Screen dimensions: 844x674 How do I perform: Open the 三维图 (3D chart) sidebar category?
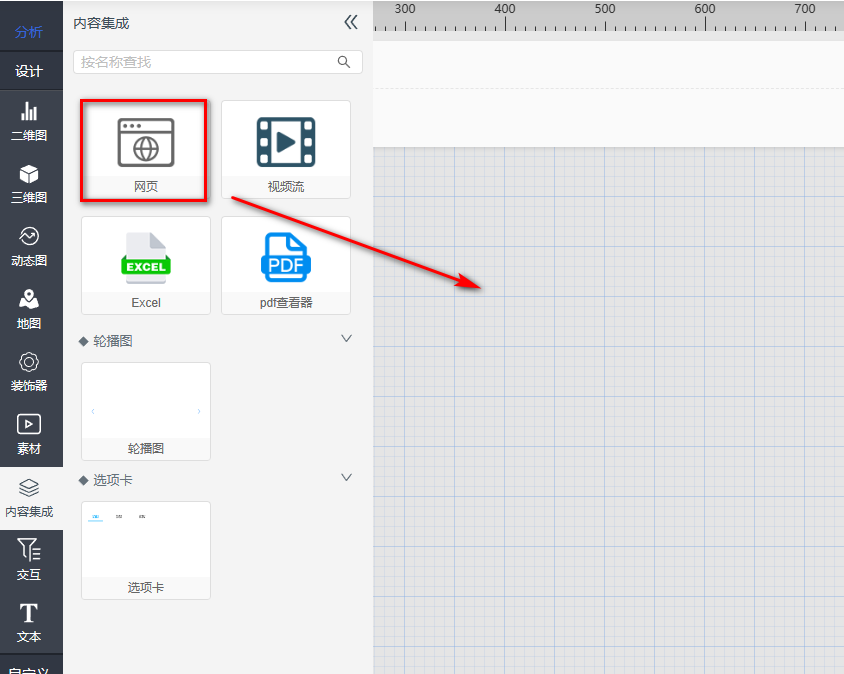coord(29,184)
